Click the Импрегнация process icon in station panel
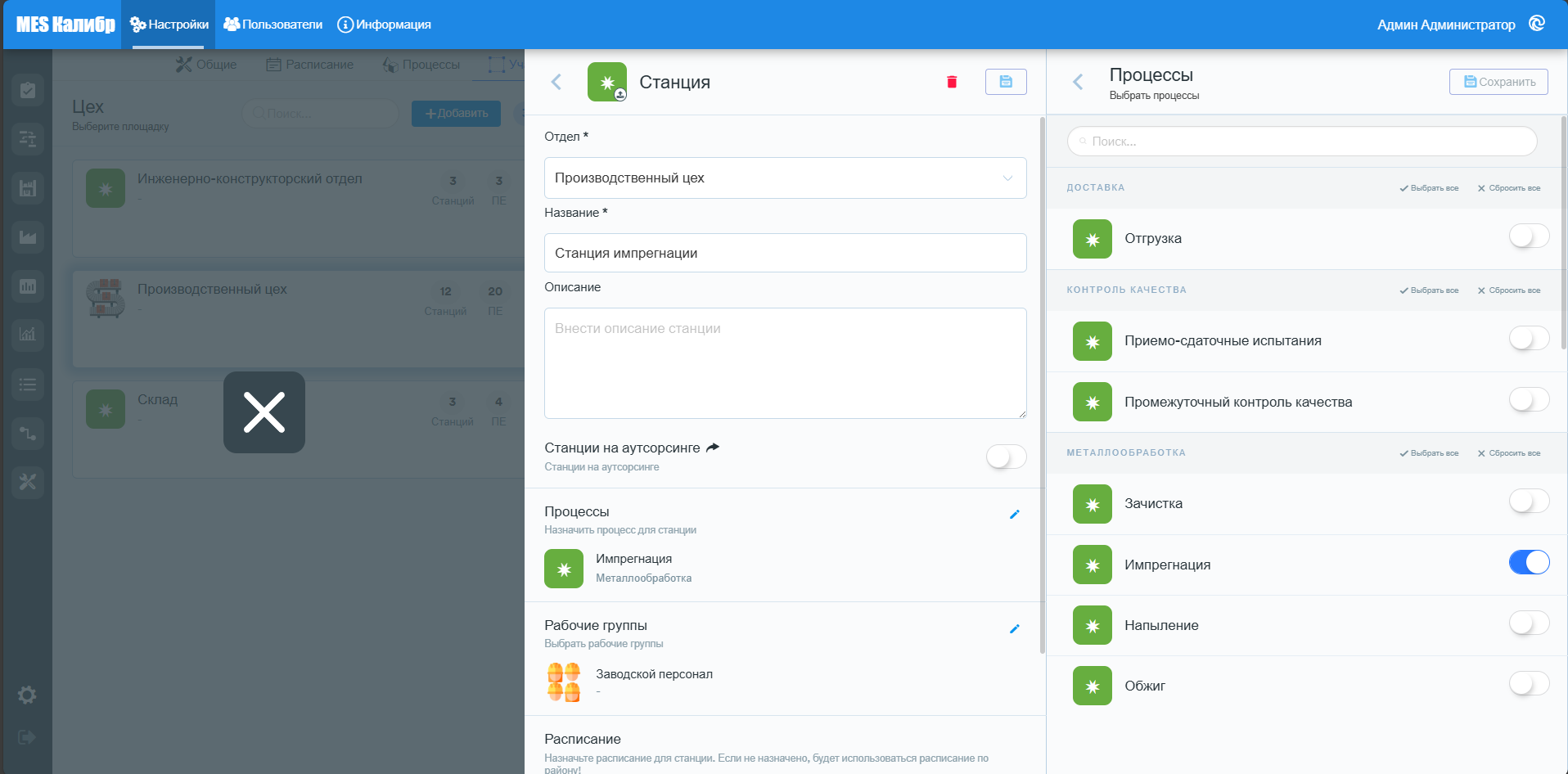Image resolution: width=1568 pixels, height=774 pixels. pyautogui.click(x=564, y=569)
